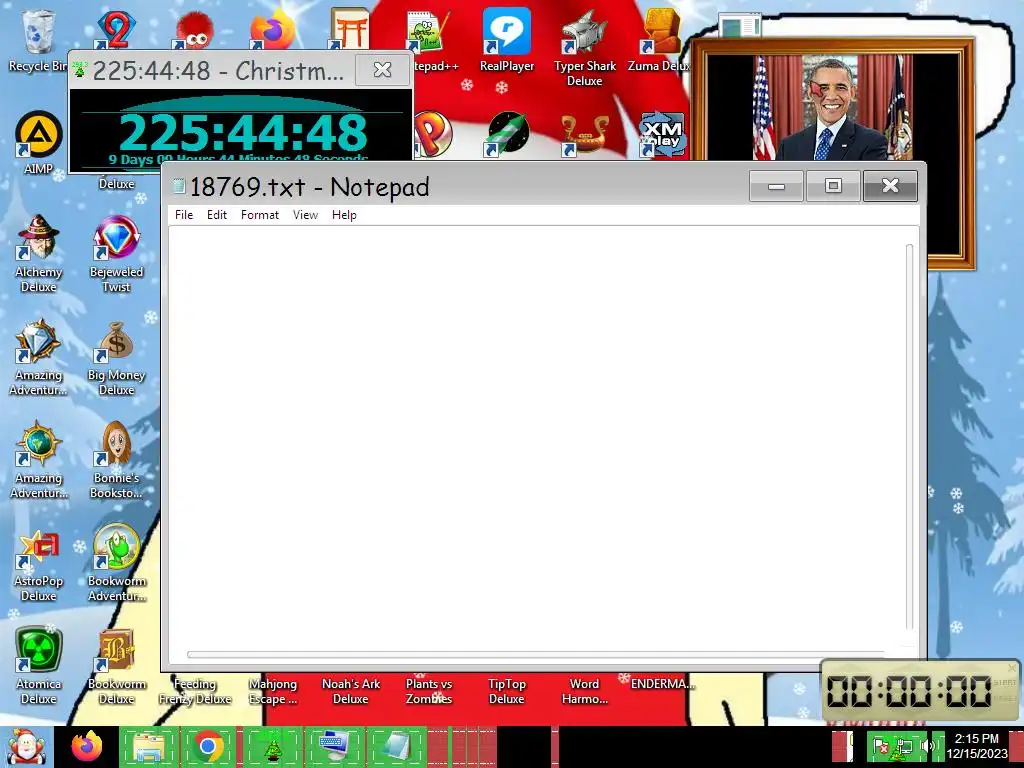Minimize the Notepad window
The width and height of the screenshot is (1024, 768).
(776, 186)
